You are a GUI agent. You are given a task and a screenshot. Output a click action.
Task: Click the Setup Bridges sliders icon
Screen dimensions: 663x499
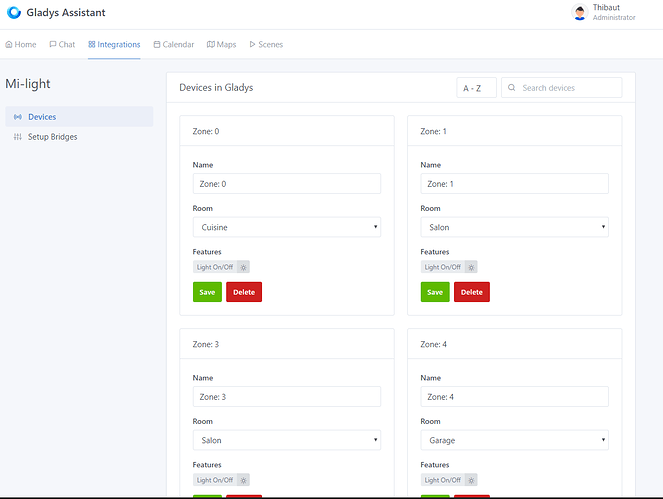click(18, 137)
